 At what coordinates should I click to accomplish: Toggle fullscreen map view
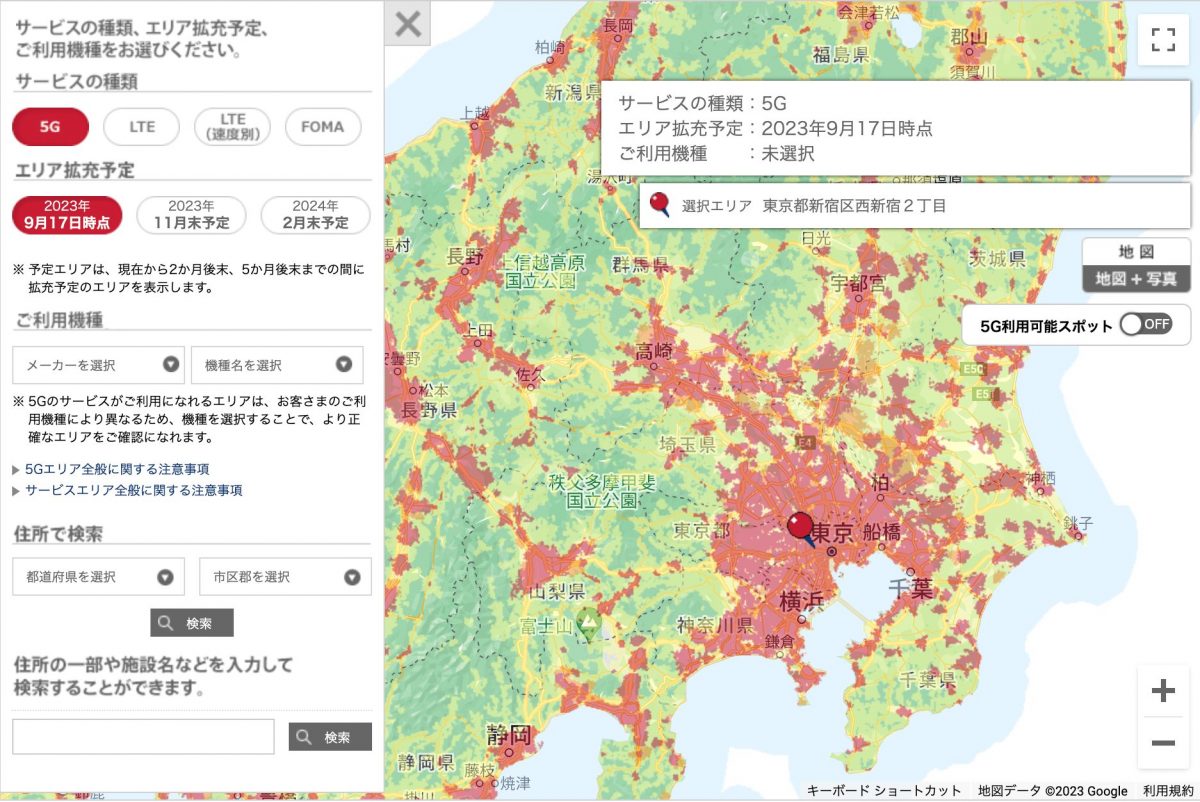click(1162, 40)
